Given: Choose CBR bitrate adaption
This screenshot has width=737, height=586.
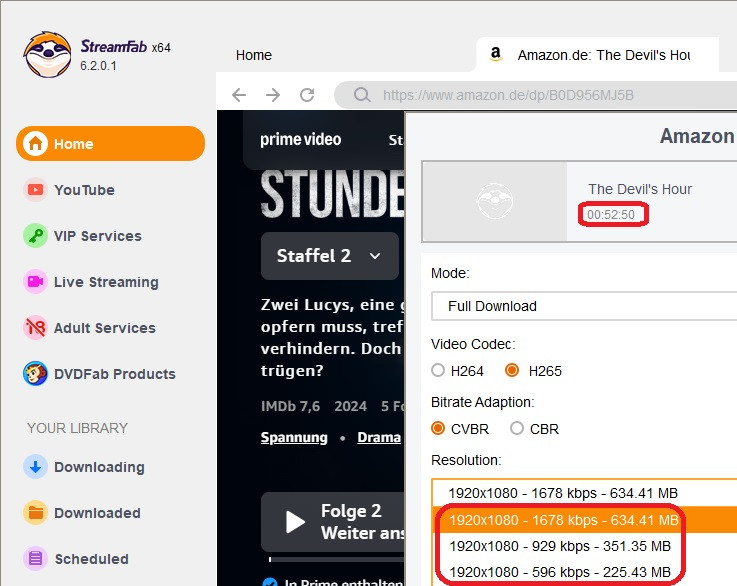Looking at the screenshot, I should pyautogui.click(x=517, y=428).
